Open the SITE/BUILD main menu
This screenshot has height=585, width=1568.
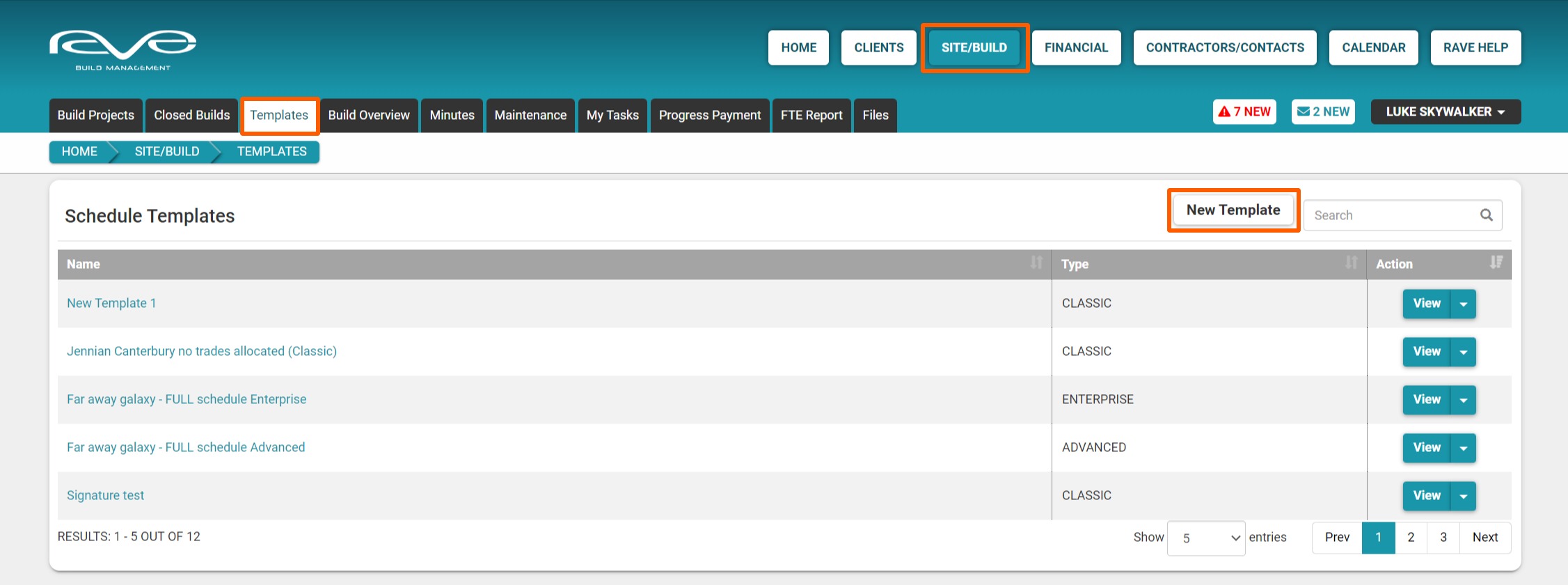coord(974,47)
